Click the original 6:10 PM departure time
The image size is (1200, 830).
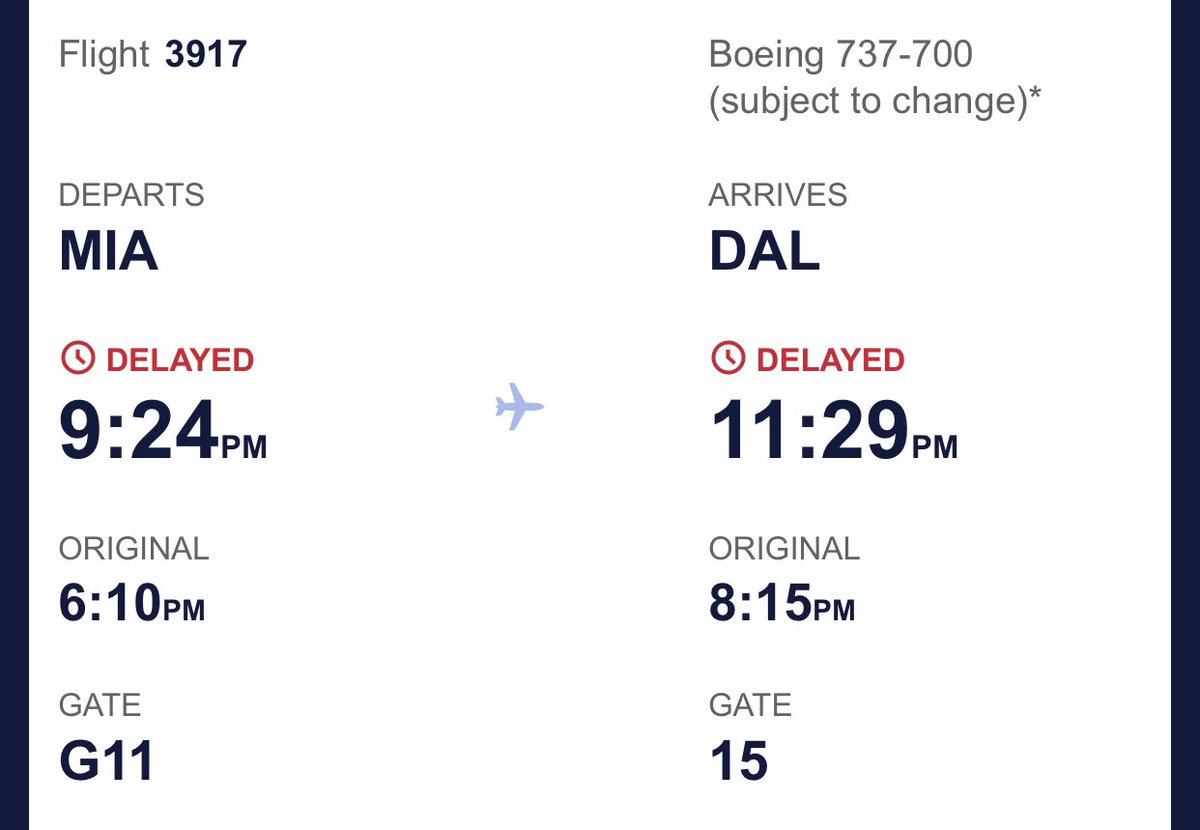pos(132,604)
